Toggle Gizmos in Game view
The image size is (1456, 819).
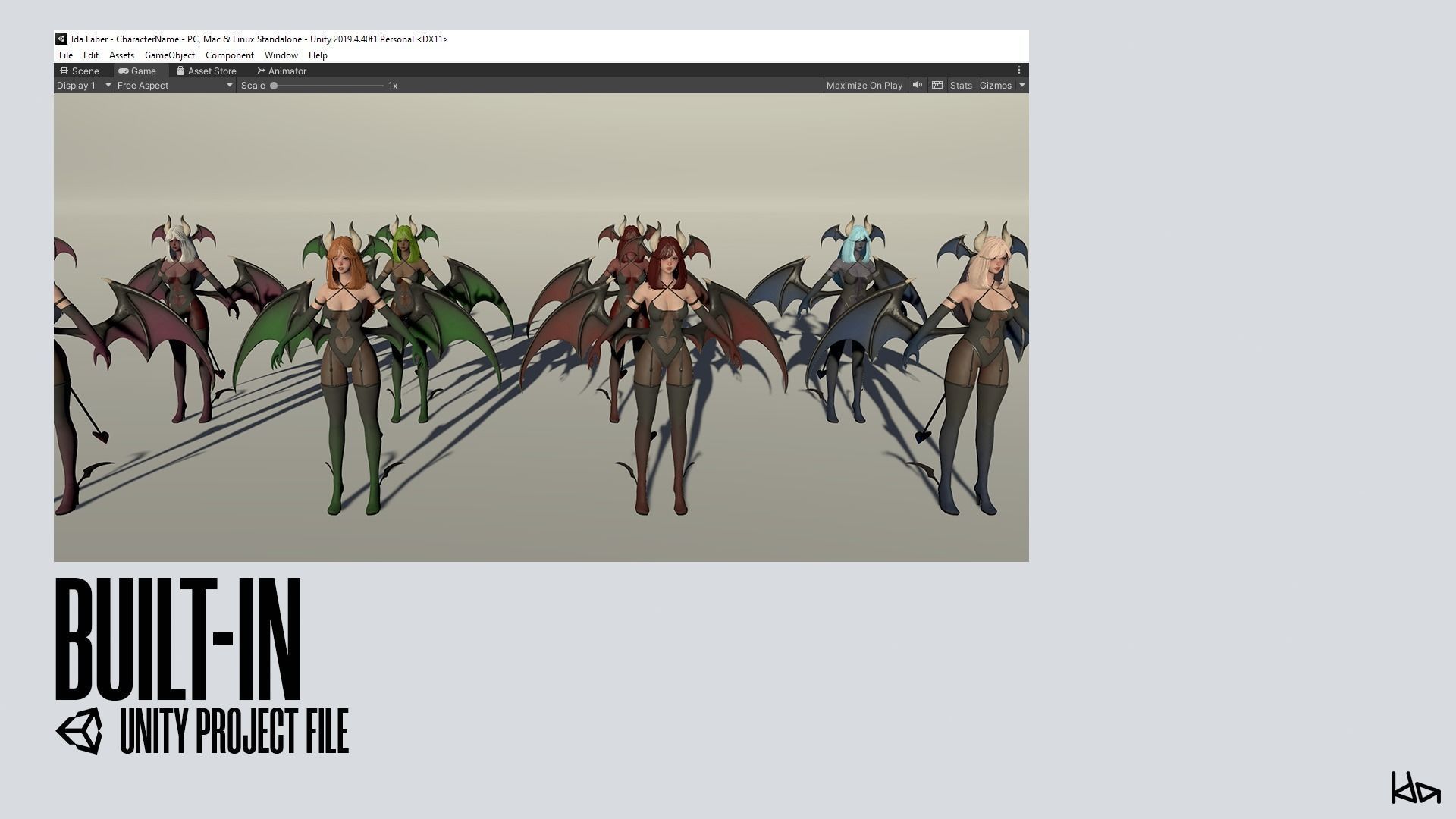click(995, 86)
